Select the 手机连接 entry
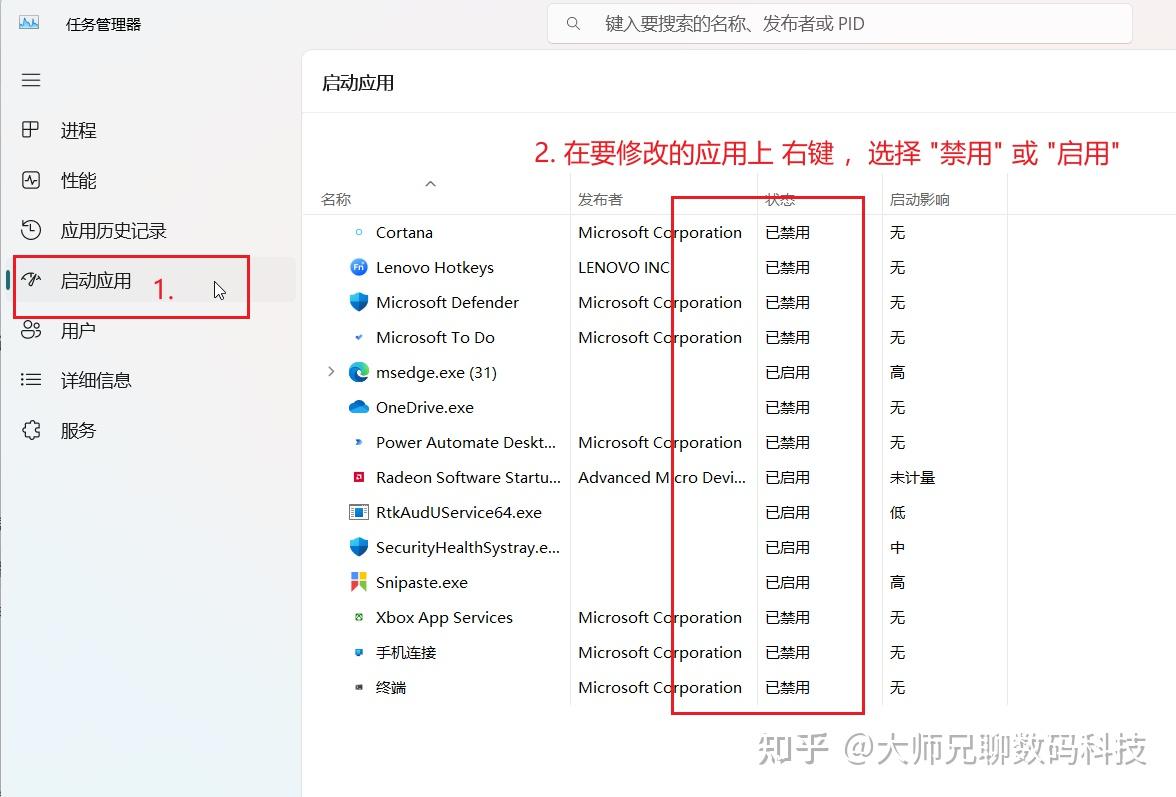This screenshot has height=797, width=1176. click(x=406, y=652)
